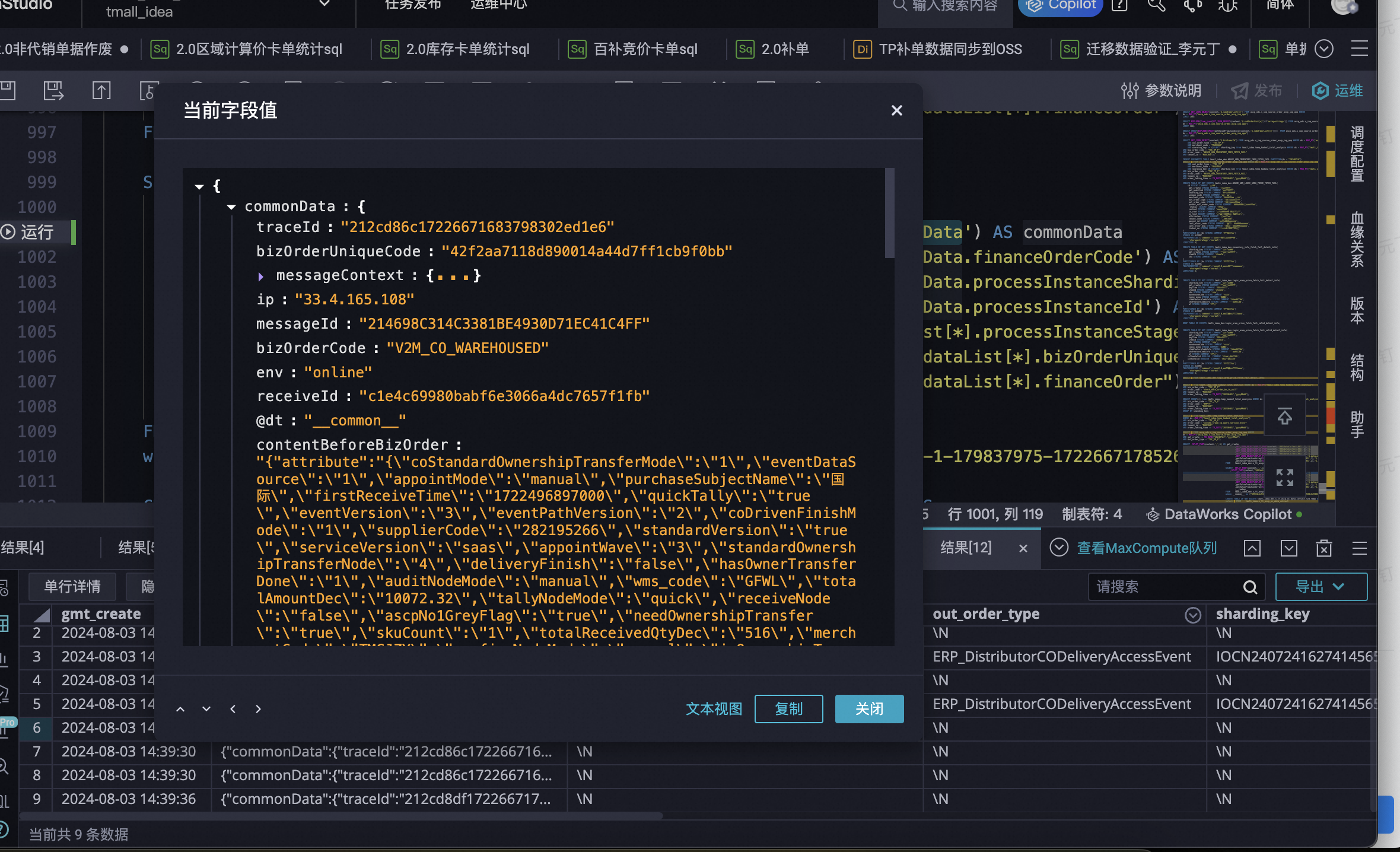The width and height of the screenshot is (1400, 852).
Task: Click the save-as icon in the editor toolbar
Action: pos(53,91)
